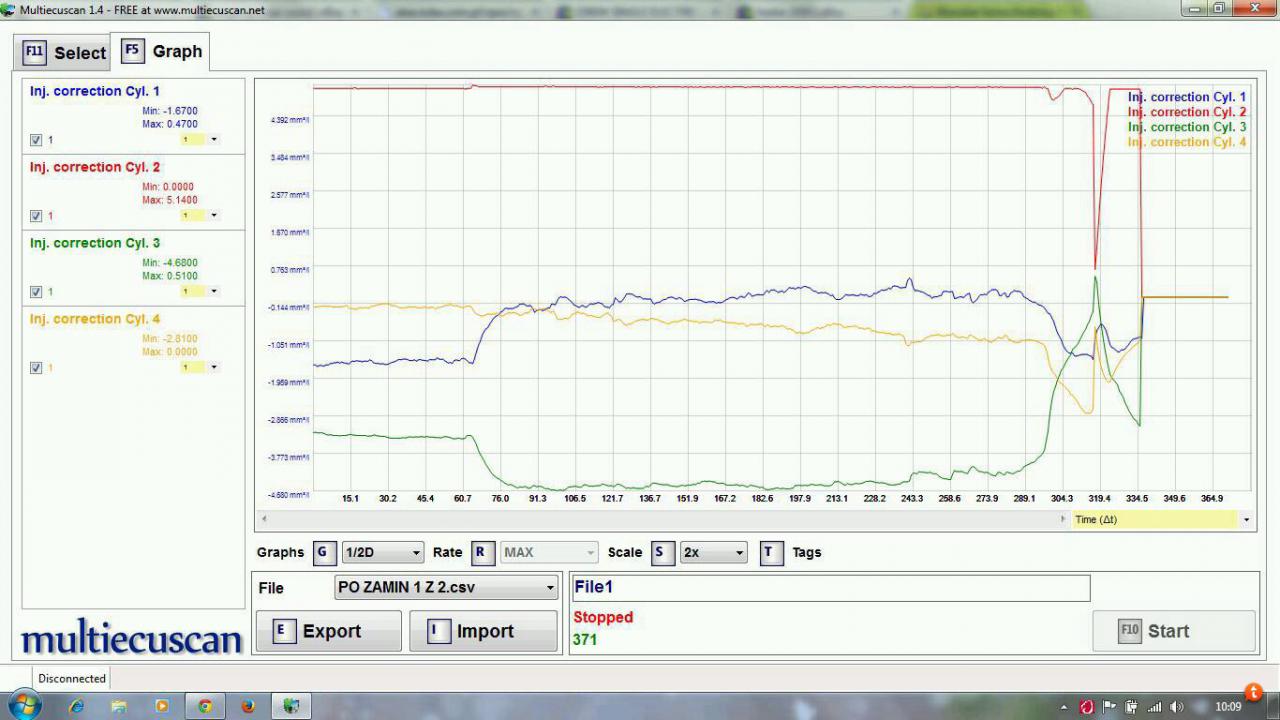
Task: Uncheck Inj. correction Cyl. 1 checkbox
Action: click(x=36, y=140)
